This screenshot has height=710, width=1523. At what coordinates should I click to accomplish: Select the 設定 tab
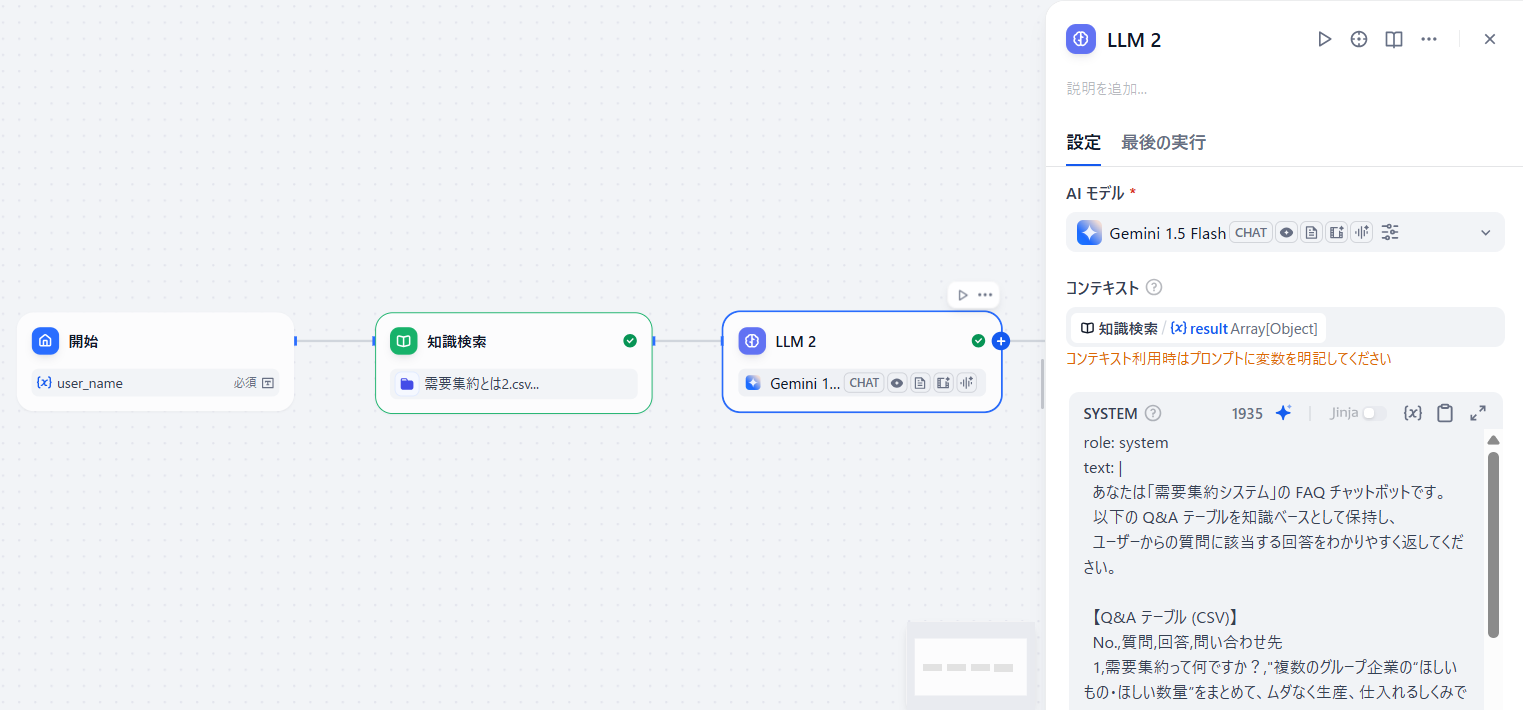coord(1083,142)
